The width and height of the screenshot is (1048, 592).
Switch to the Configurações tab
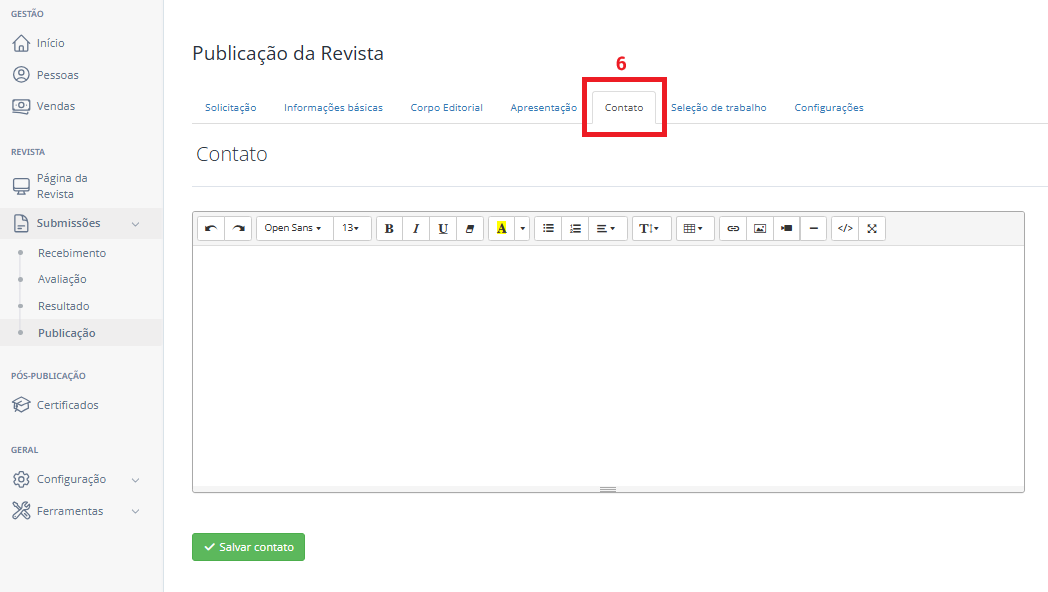pyautogui.click(x=829, y=108)
